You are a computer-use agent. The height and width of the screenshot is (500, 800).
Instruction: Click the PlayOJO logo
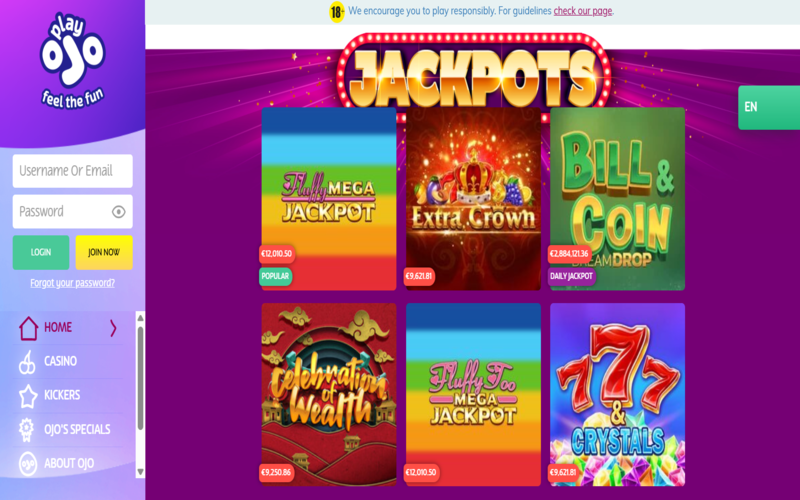click(x=72, y=61)
